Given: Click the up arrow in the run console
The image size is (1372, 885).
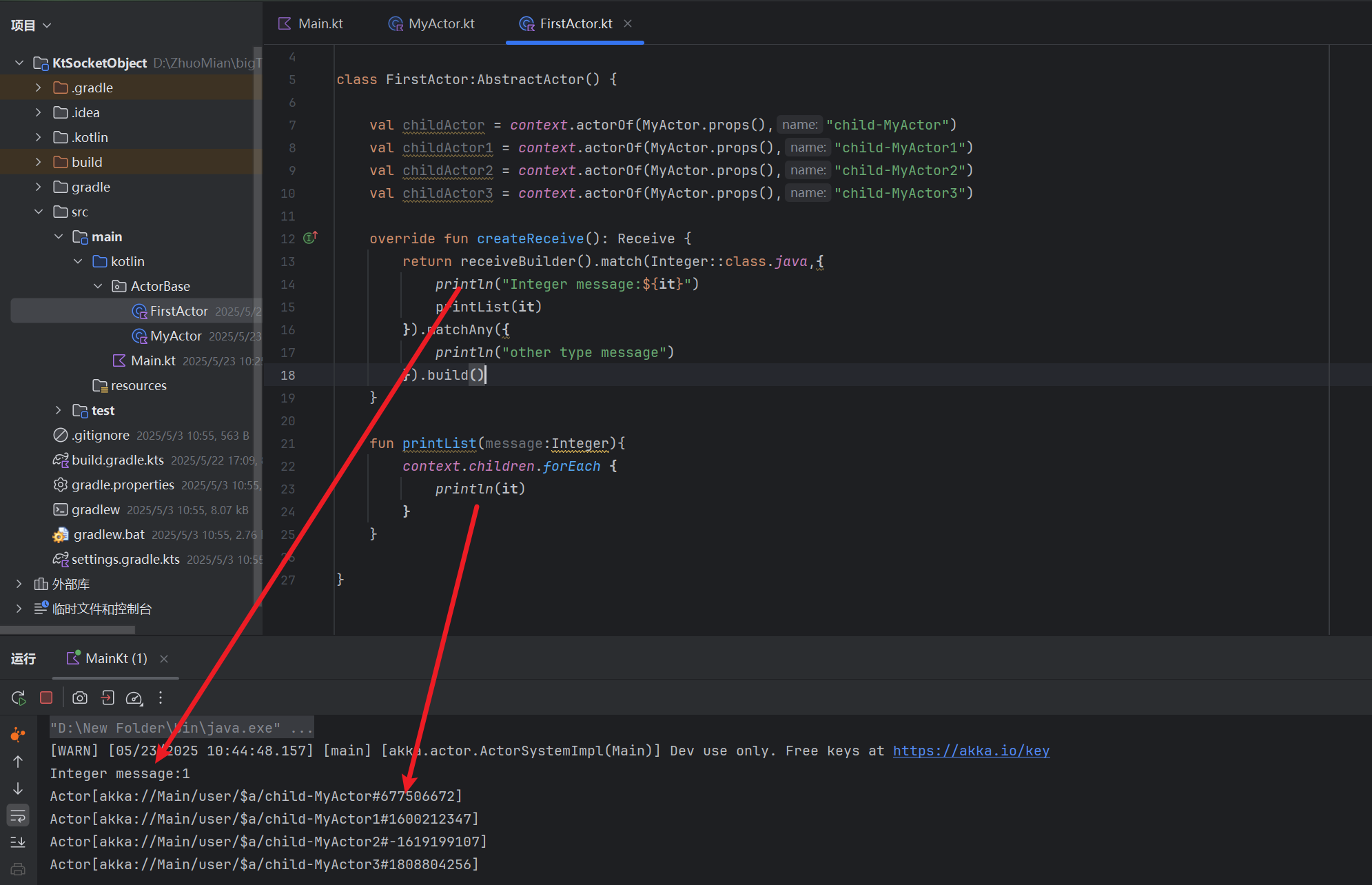Looking at the screenshot, I should 18,762.
